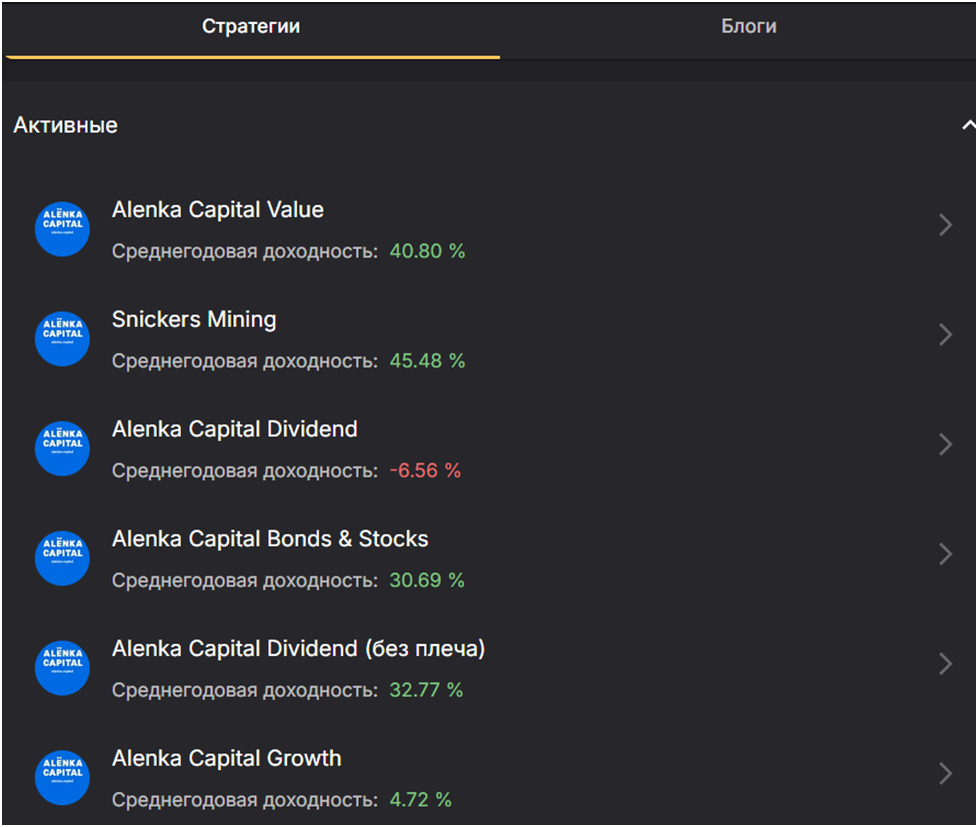Open Alenka Capital Dividend (без плеча) title
Screen dimensions: 978x827
(x=298, y=649)
